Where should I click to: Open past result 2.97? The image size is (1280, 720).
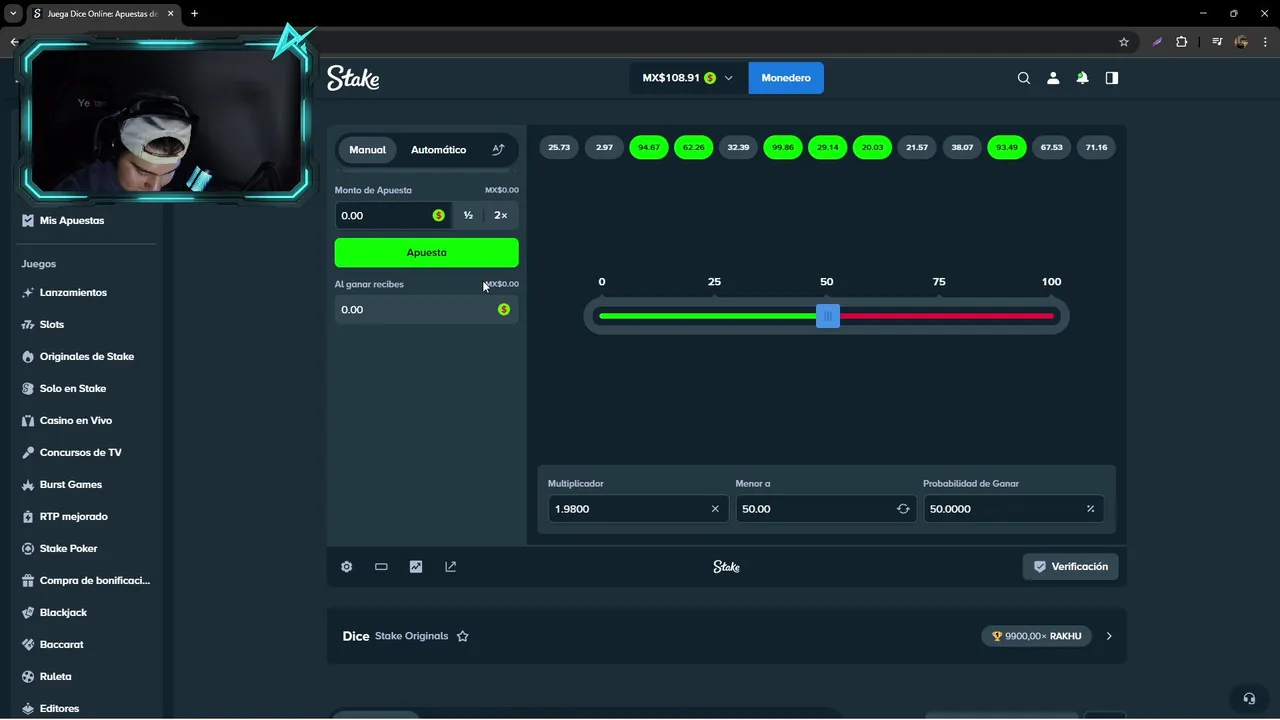click(604, 147)
